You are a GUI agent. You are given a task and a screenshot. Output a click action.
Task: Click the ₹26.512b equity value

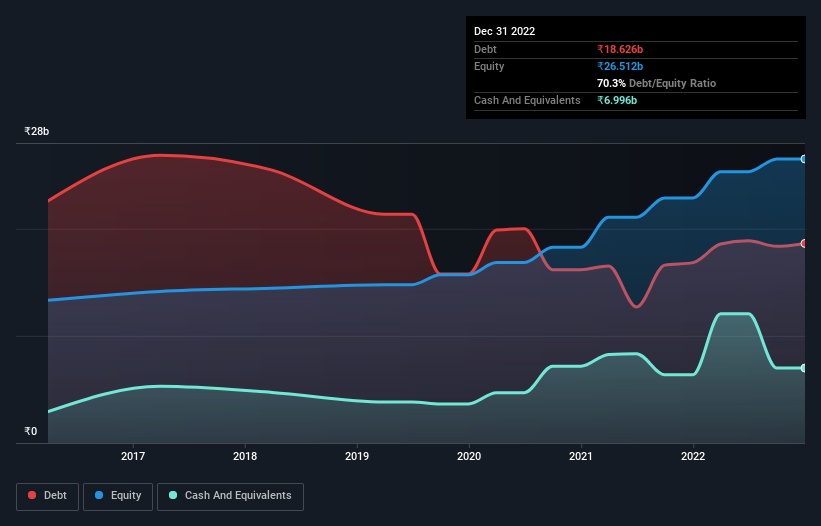[620, 66]
